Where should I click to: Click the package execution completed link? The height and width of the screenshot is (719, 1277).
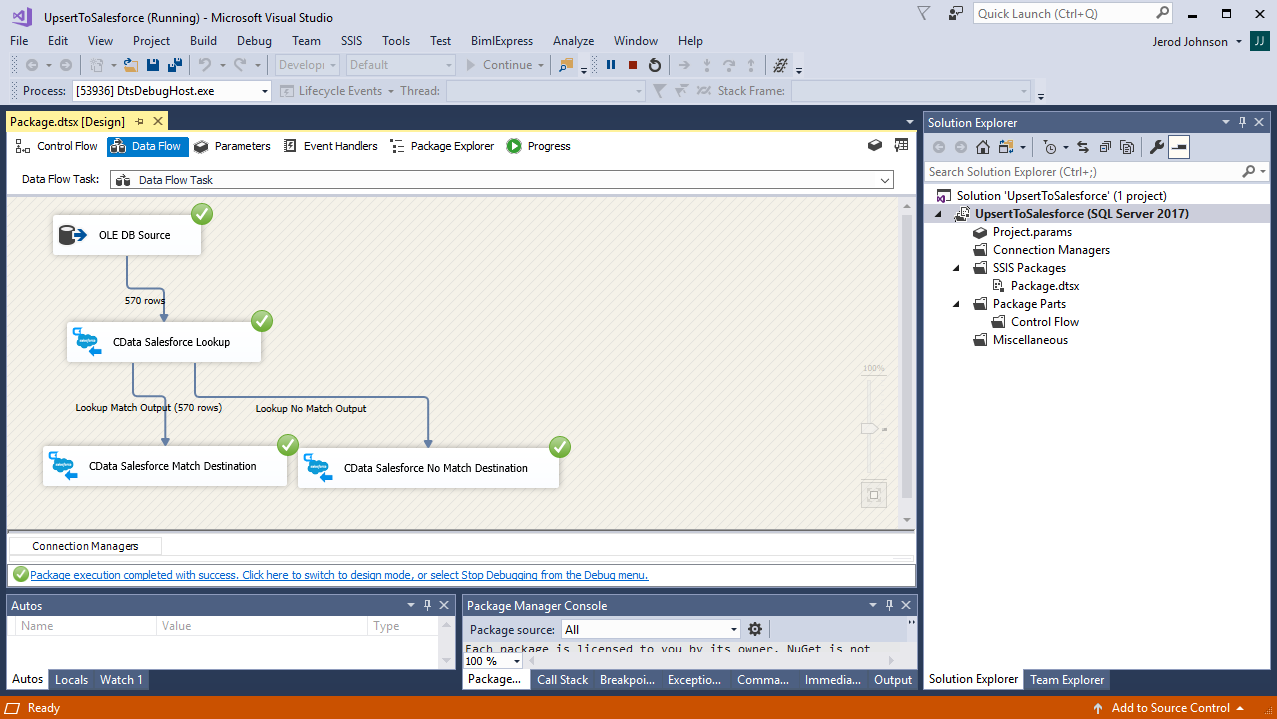(339, 575)
